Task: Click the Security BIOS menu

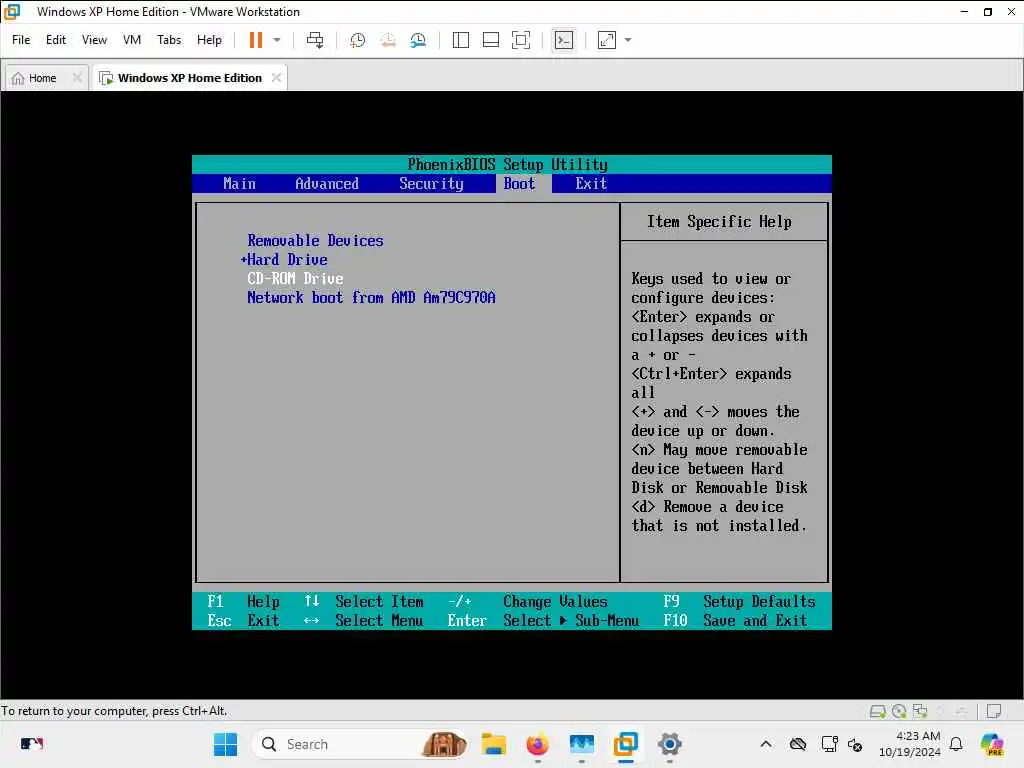Action: pos(432,184)
